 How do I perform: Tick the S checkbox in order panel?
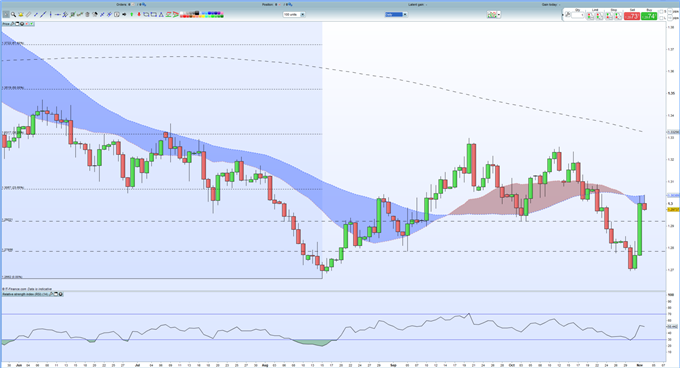(x=661, y=12)
